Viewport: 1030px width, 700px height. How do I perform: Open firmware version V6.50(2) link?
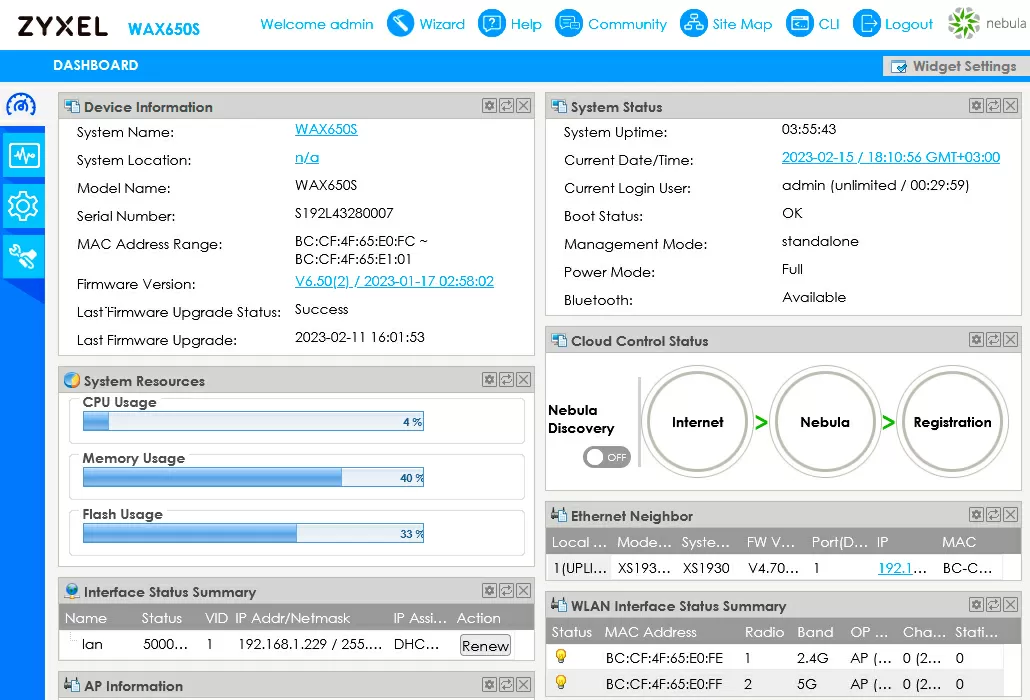click(x=394, y=281)
